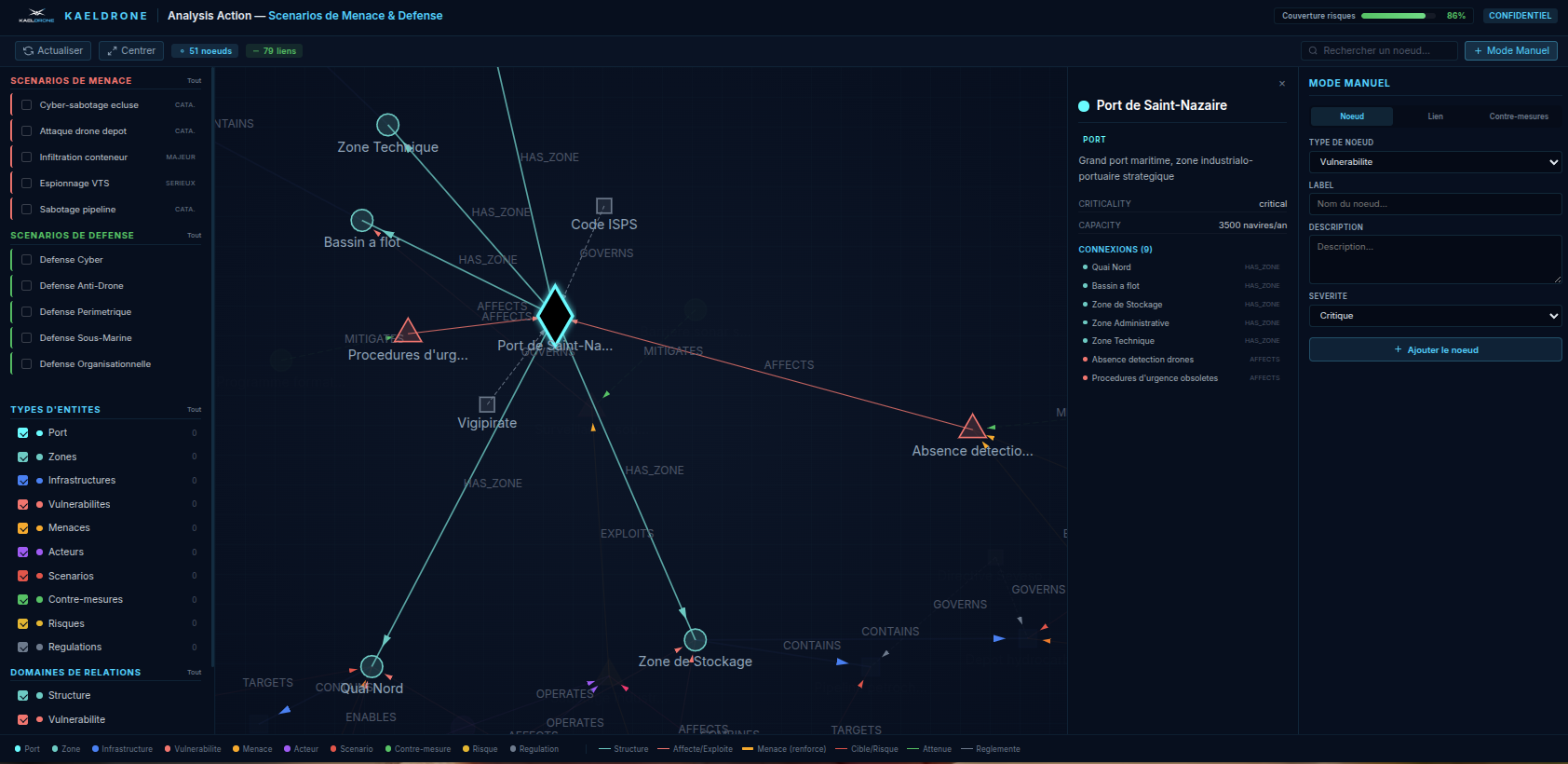Enable Defense Cyber checkbox
The height and width of the screenshot is (764, 1568).
click(27, 260)
